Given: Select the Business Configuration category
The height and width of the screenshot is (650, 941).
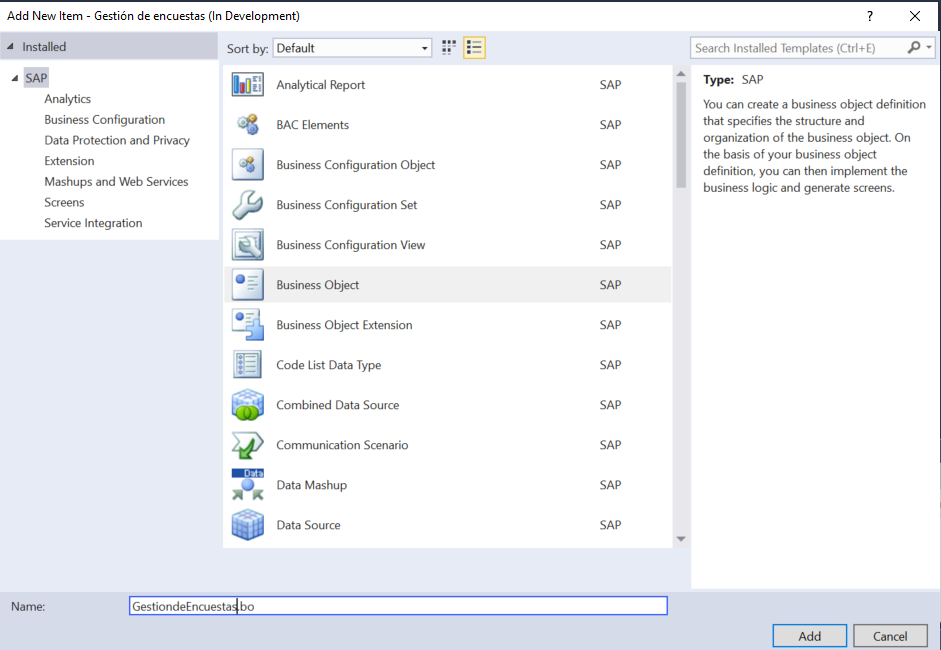Looking at the screenshot, I should pyautogui.click(x=104, y=119).
